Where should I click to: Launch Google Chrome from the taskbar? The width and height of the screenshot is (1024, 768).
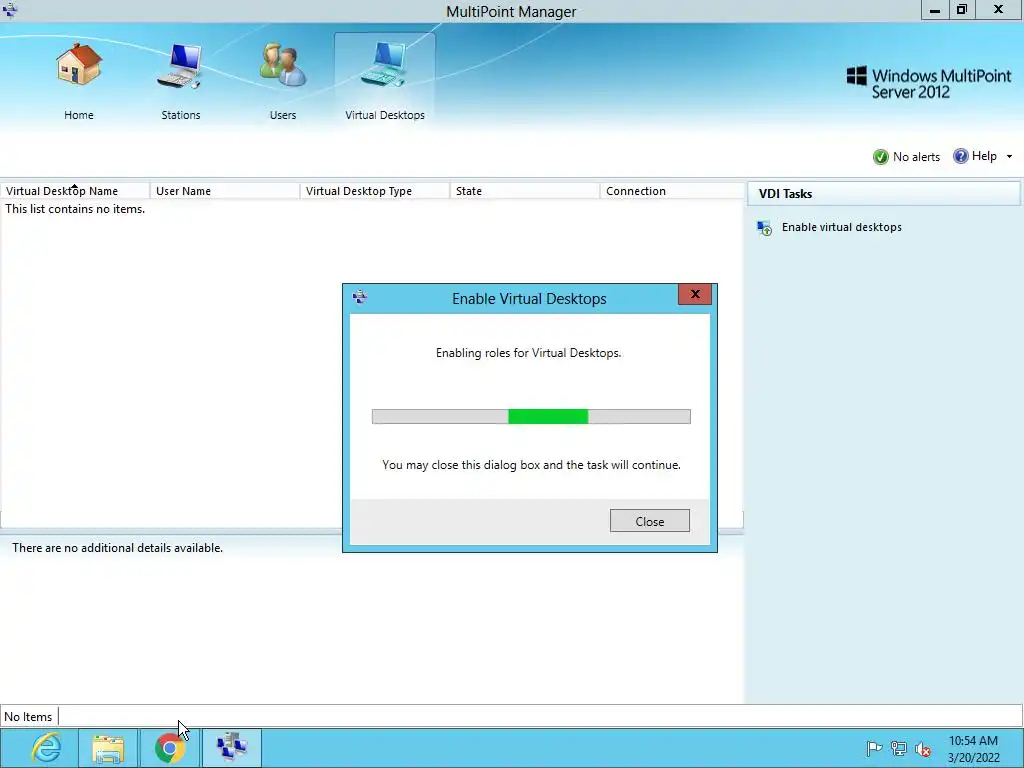click(x=169, y=748)
